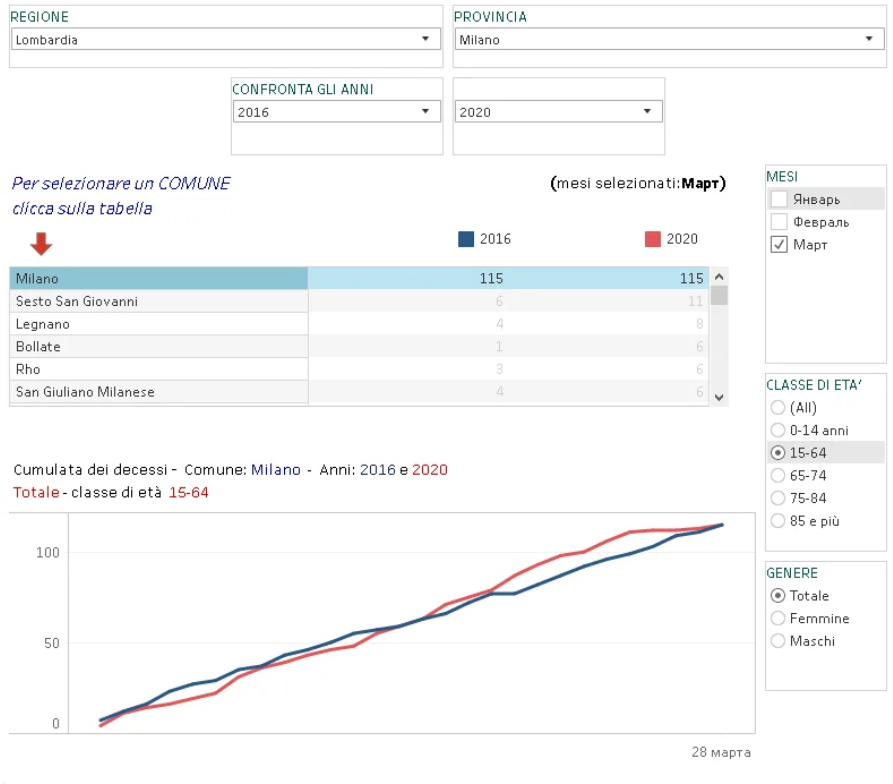Check the Февраль month checkbox

click(780, 222)
